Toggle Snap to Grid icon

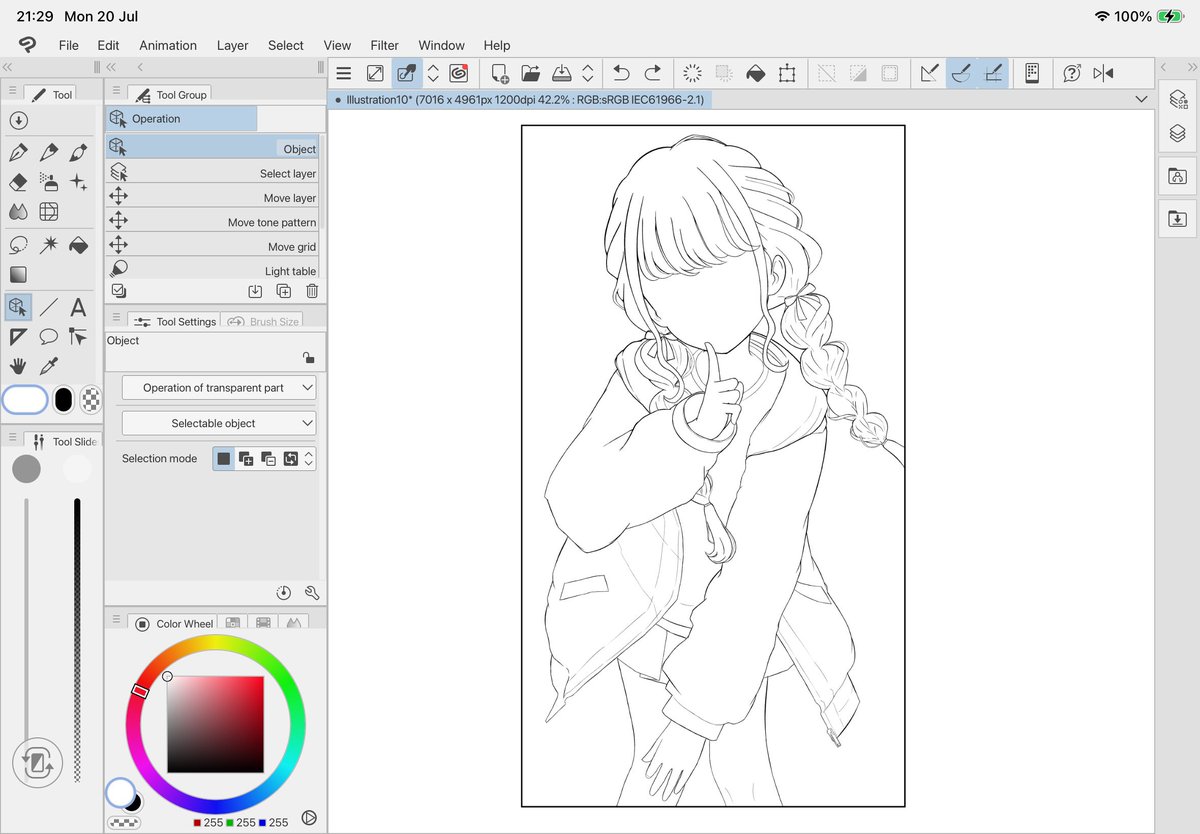tap(994, 73)
